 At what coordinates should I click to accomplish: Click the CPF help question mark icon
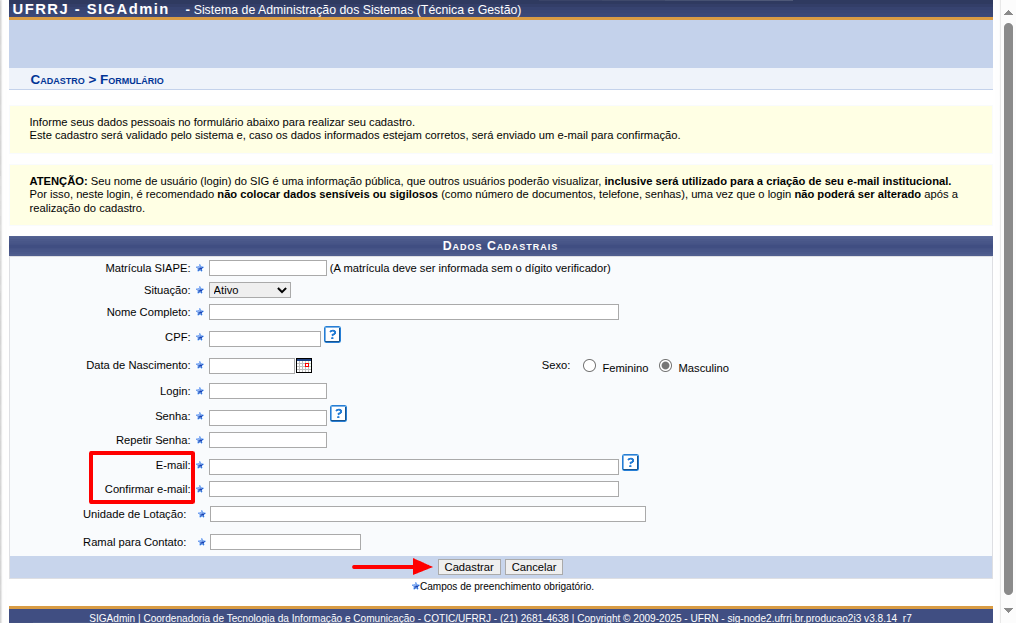coord(333,335)
